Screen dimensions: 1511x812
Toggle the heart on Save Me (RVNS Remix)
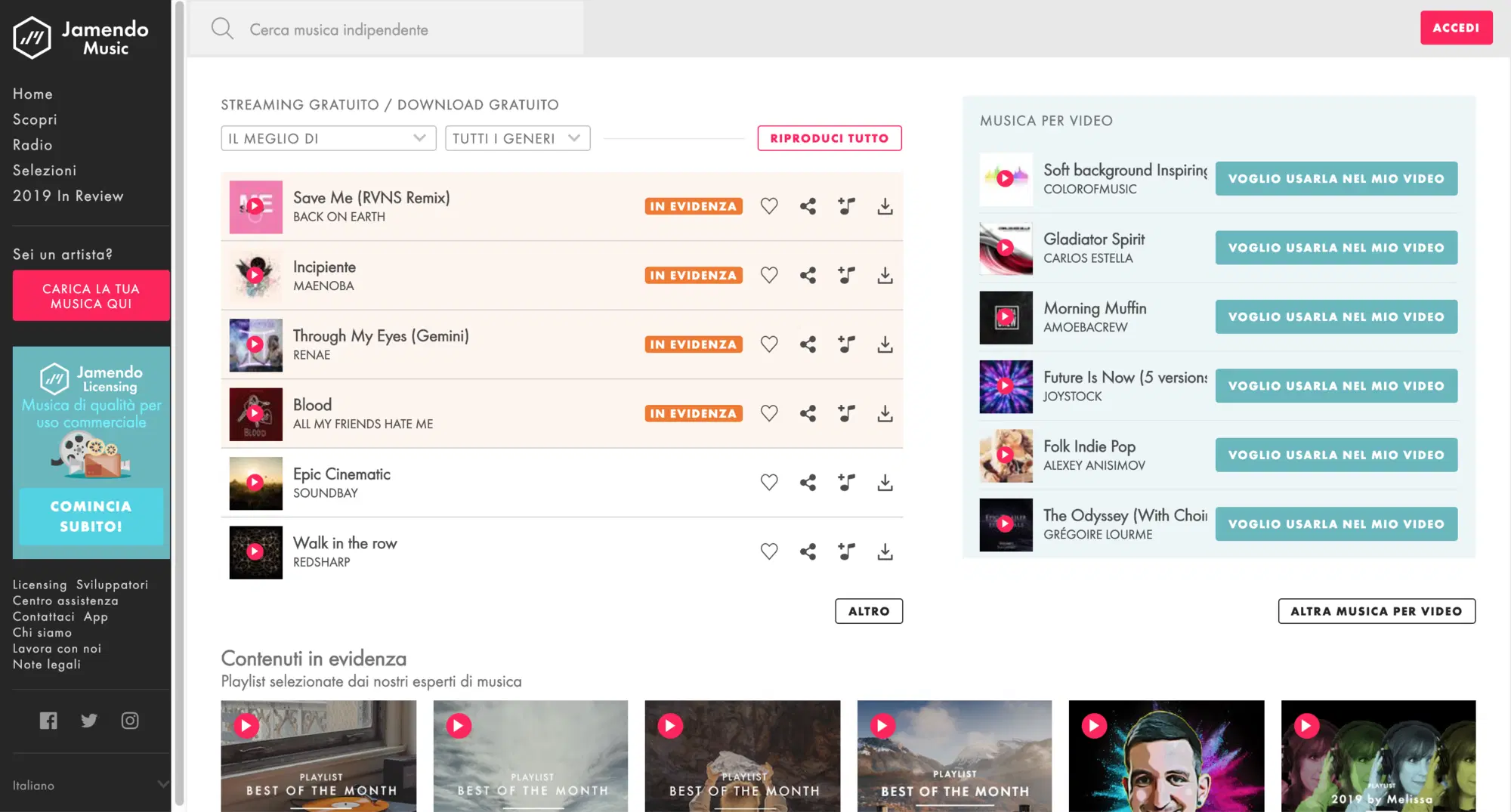pyautogui.click(x=769, y=206)
